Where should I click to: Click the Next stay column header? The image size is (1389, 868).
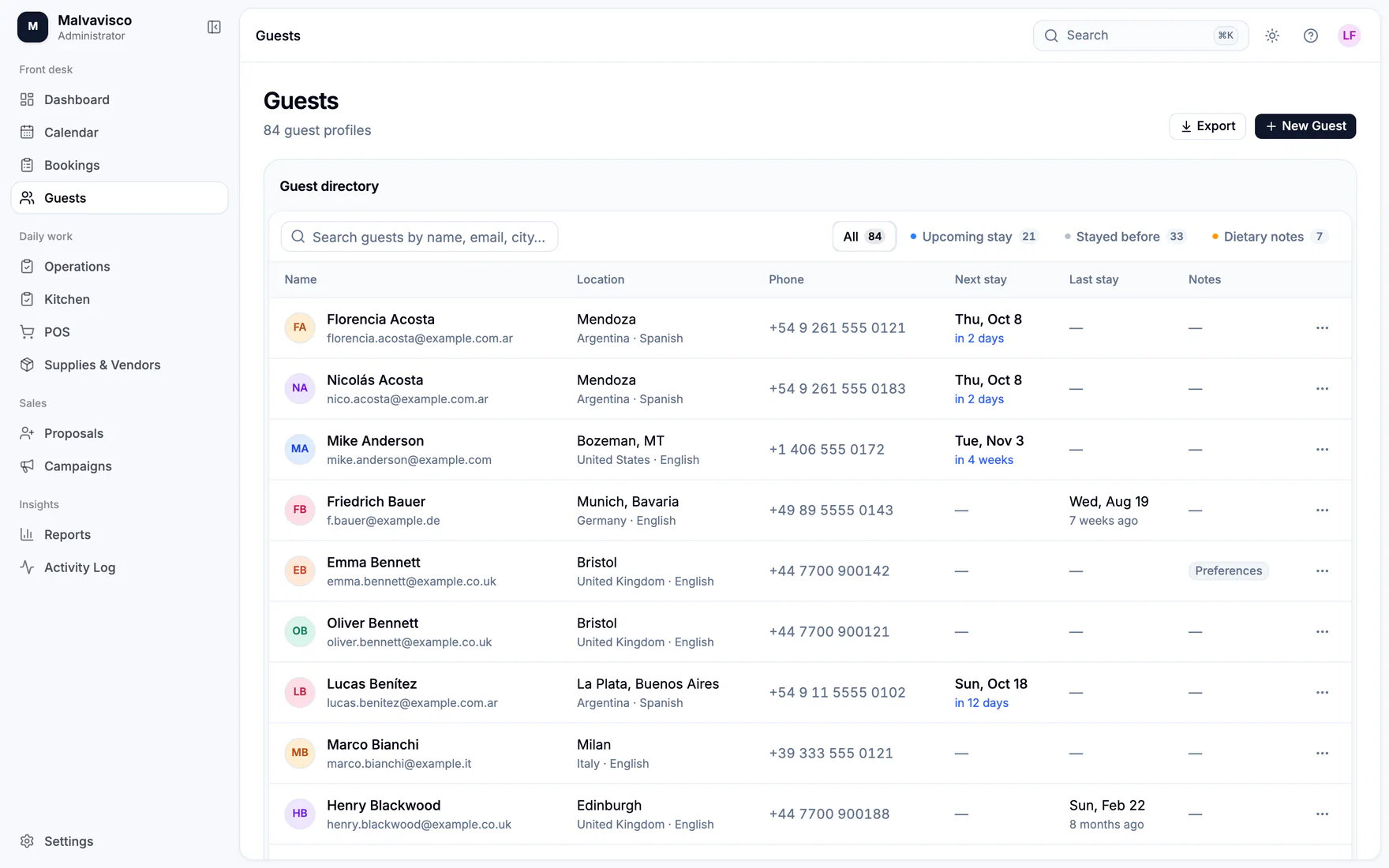click(980, 279)
